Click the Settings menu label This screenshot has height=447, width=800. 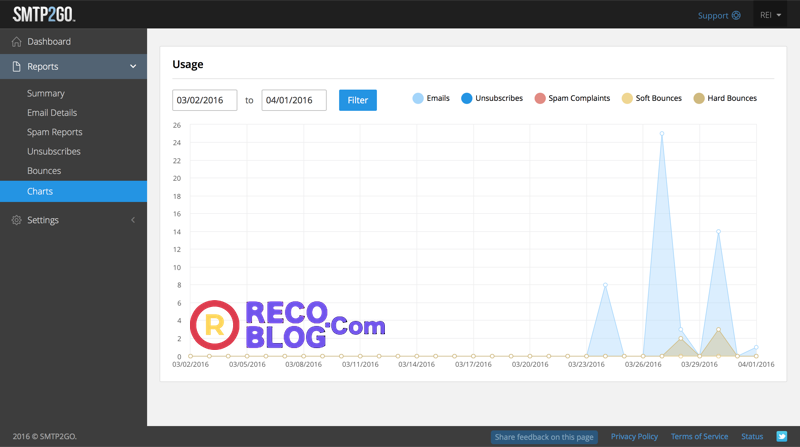click(43, 220)
